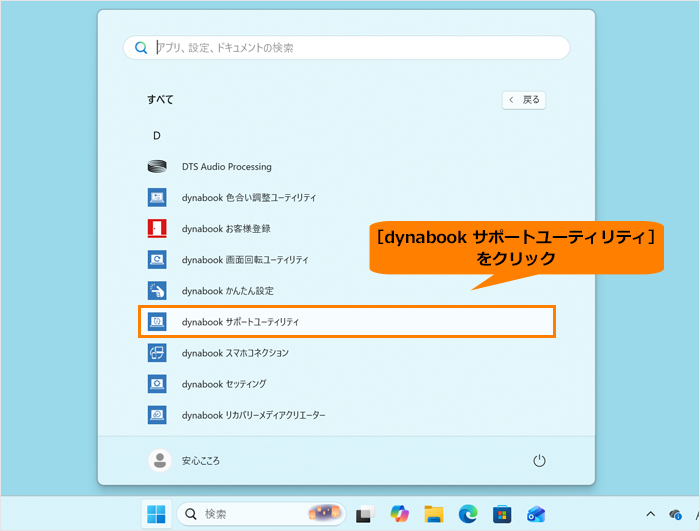
Task: Open DTS Audio Processing app
Action: 226,167
